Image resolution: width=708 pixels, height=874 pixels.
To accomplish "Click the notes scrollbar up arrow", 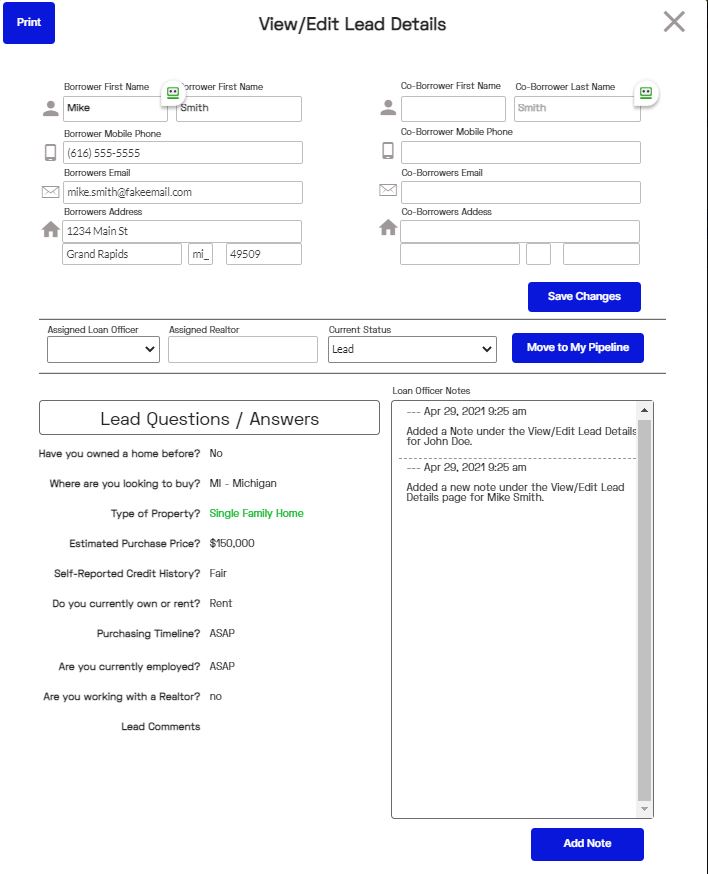I will pyautogui.click(x=644, y=410).
